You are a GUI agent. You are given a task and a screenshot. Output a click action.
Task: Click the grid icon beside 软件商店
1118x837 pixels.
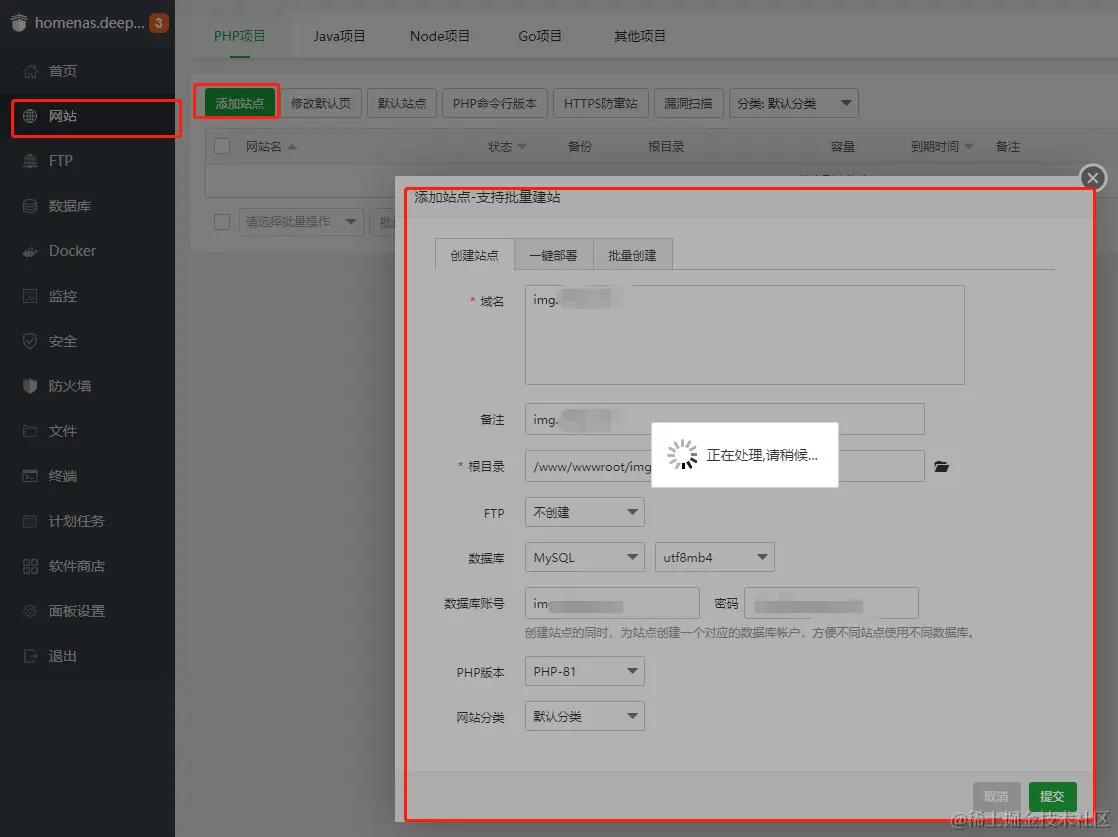tap(30, 566)
